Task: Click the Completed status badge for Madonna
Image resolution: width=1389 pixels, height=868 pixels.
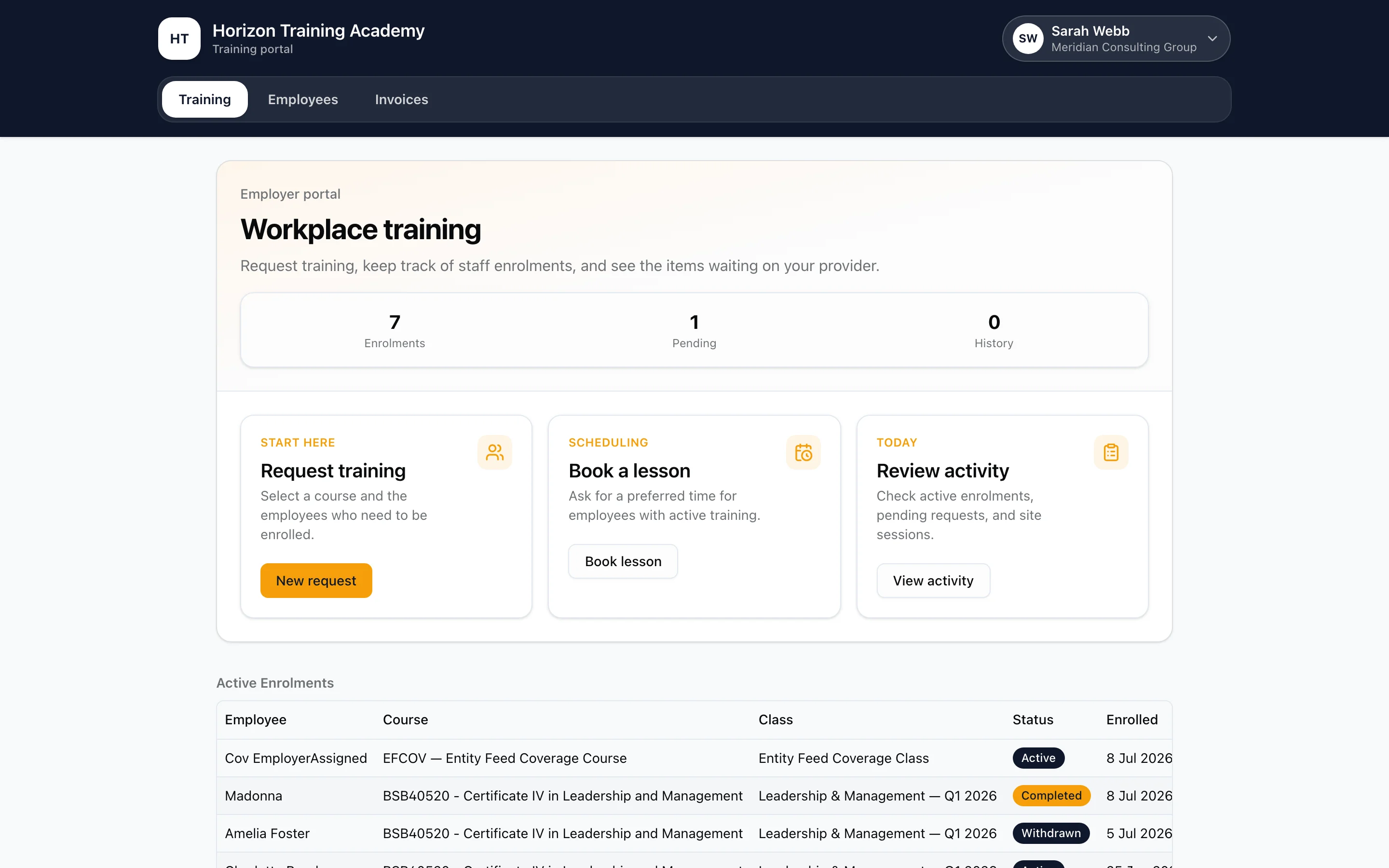Action: click(x=1051, y=796)
